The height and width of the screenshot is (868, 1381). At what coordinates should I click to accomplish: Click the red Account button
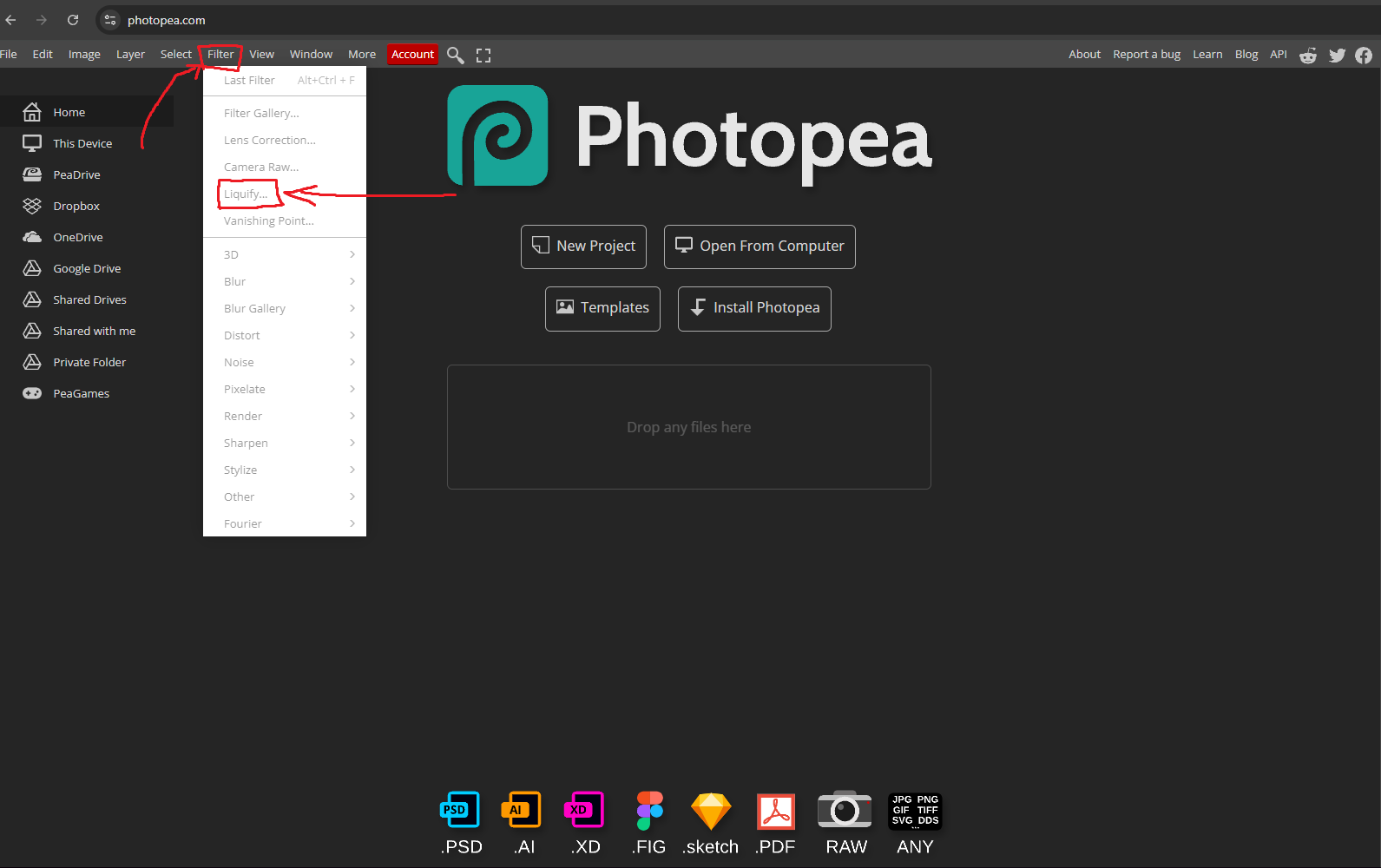pos(412,54)
